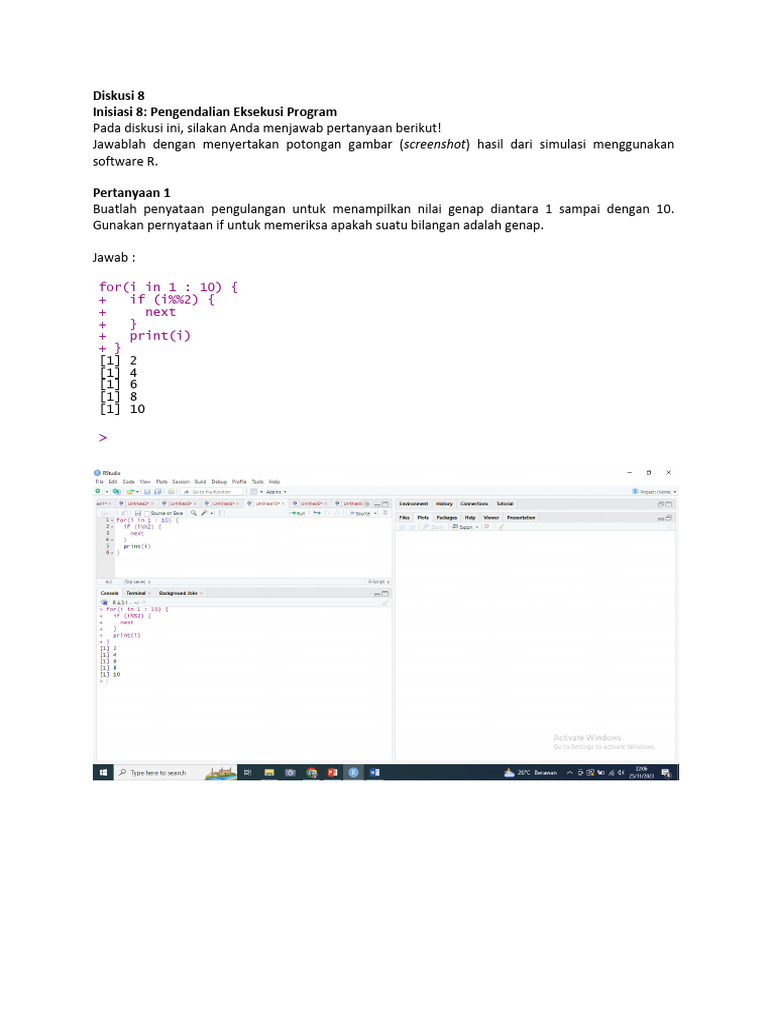Image resolution: width=768 pixels, height=1024 pixels.
Task: Click the clear all plots broom icon
Action: click(502, 527)
